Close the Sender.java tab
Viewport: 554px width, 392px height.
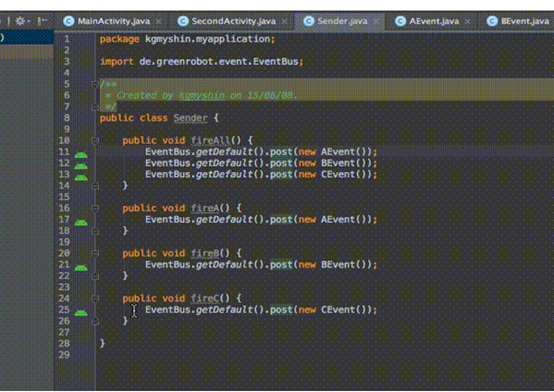point(376,22)
